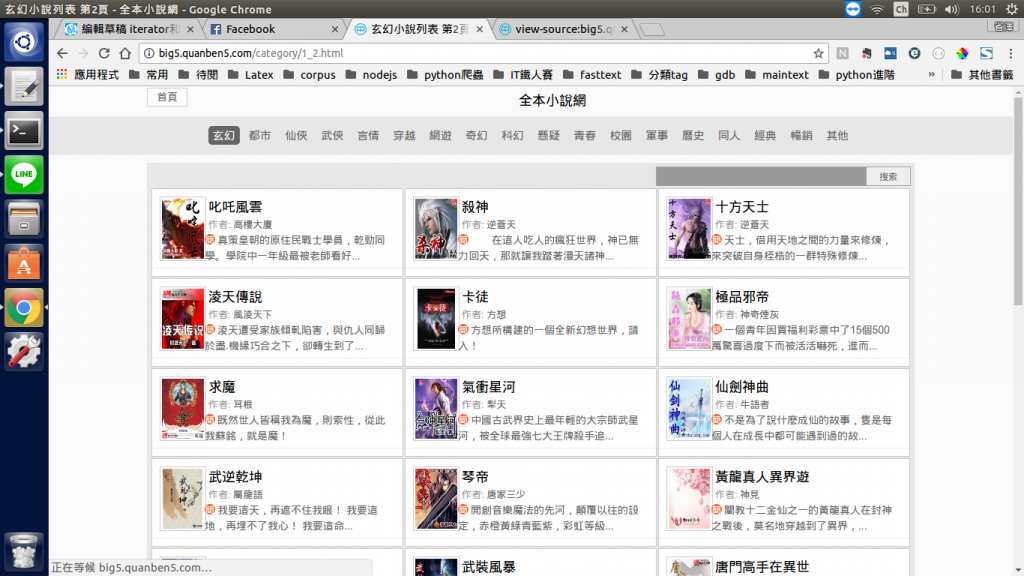The width and height of the screenshot is (1024, 576).
Task: Open the nodejs bookmarks folder
Action: pos(372,74)
